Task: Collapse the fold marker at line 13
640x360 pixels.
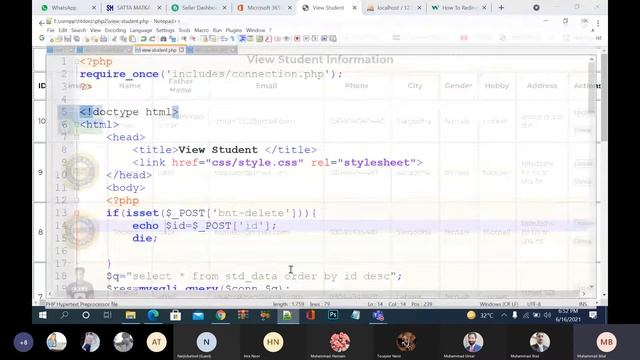Action: [76, 213]
